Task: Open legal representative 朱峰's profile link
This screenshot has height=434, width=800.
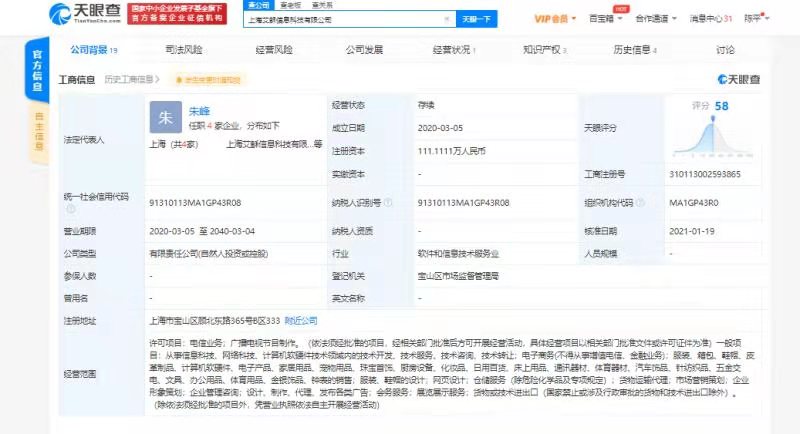Action: [199, 111]
